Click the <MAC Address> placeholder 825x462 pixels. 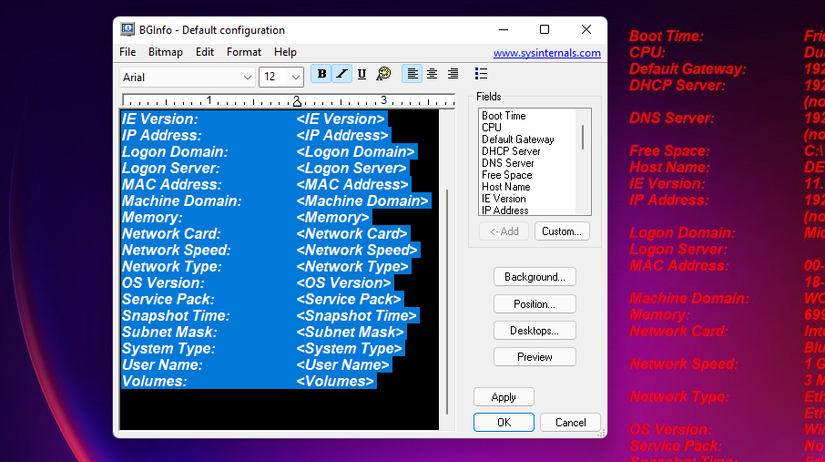[x=352, y=184]
